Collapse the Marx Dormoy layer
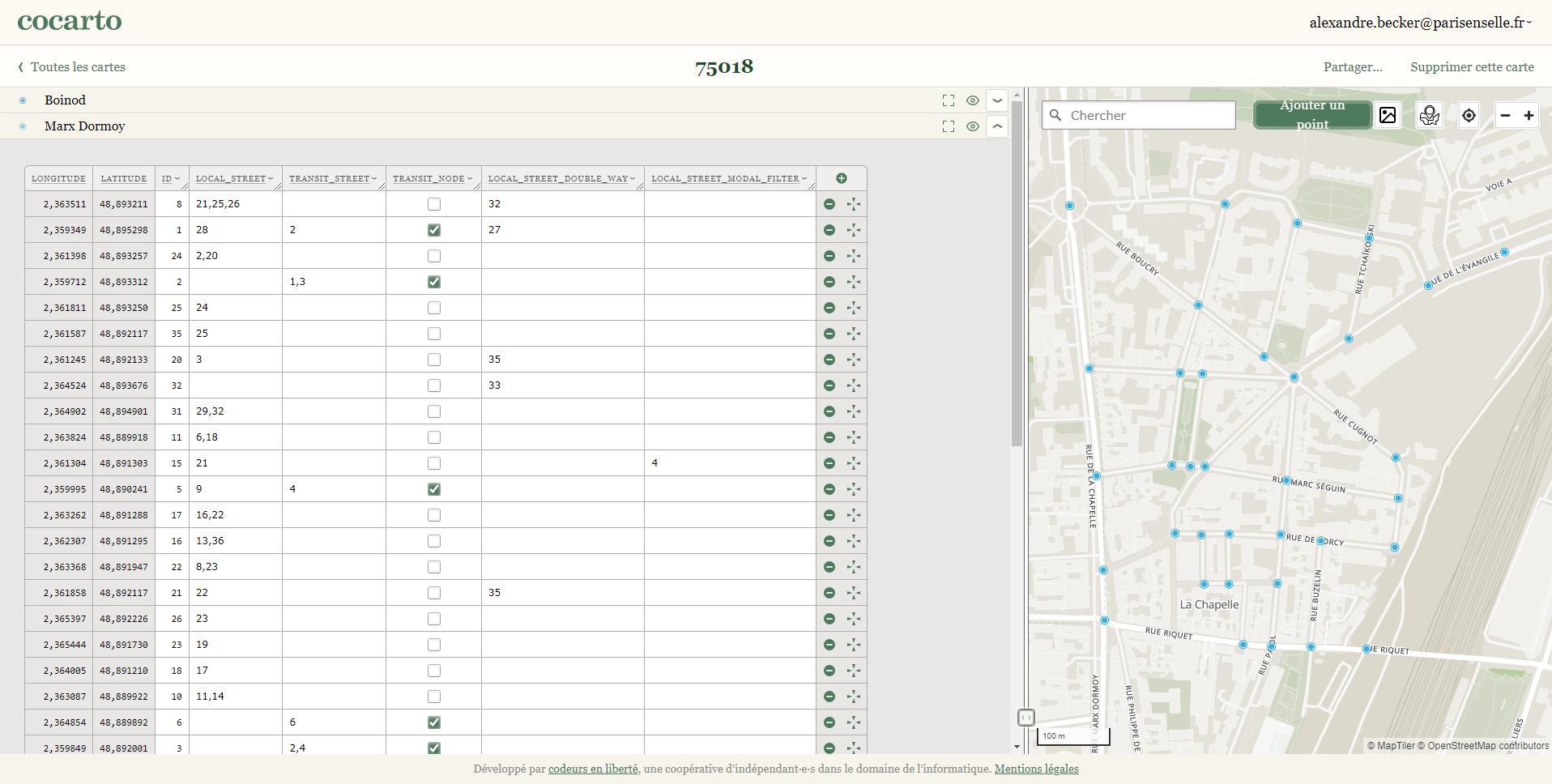1552x784 pixels. click(997, 126)
